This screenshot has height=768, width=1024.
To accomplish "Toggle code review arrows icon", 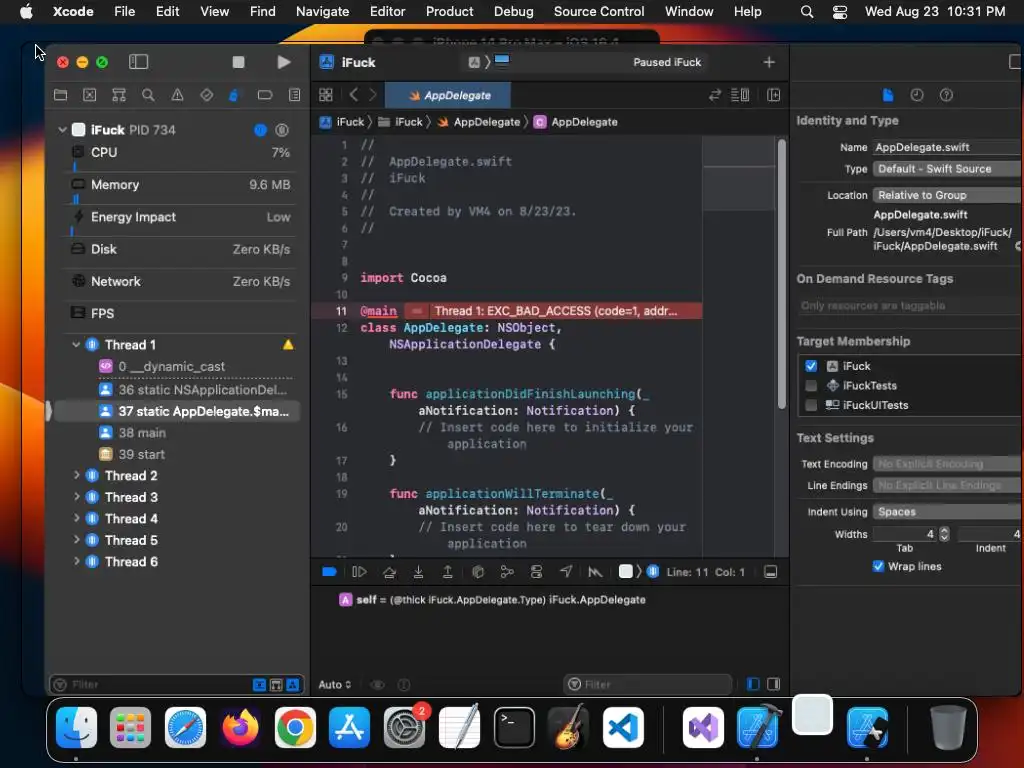I will [x=714, y=95].
